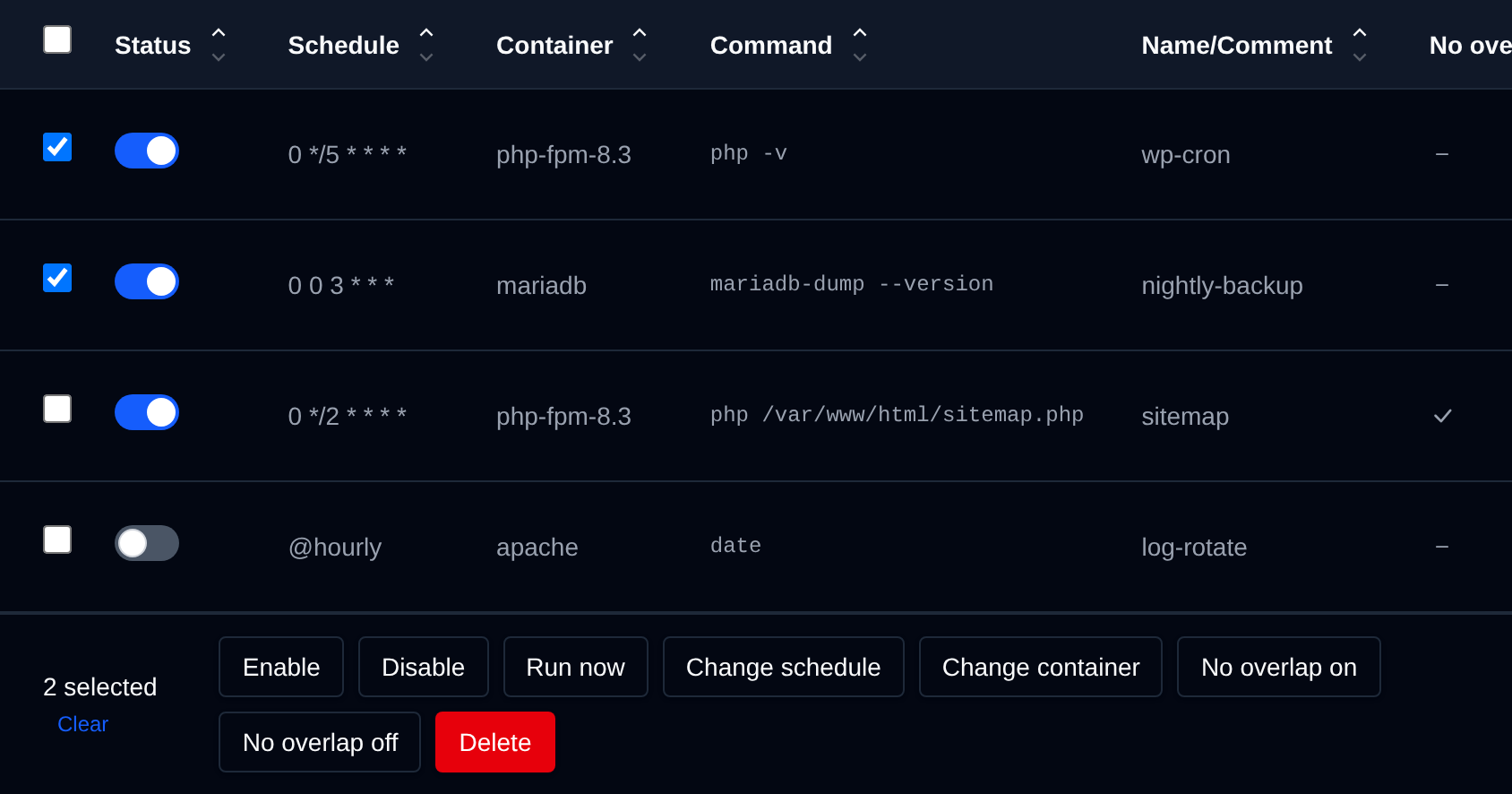Click the sitemap.php command cell
Image resolution: width=1512 pixels, height=794 pixels.
tap(897, 415)
